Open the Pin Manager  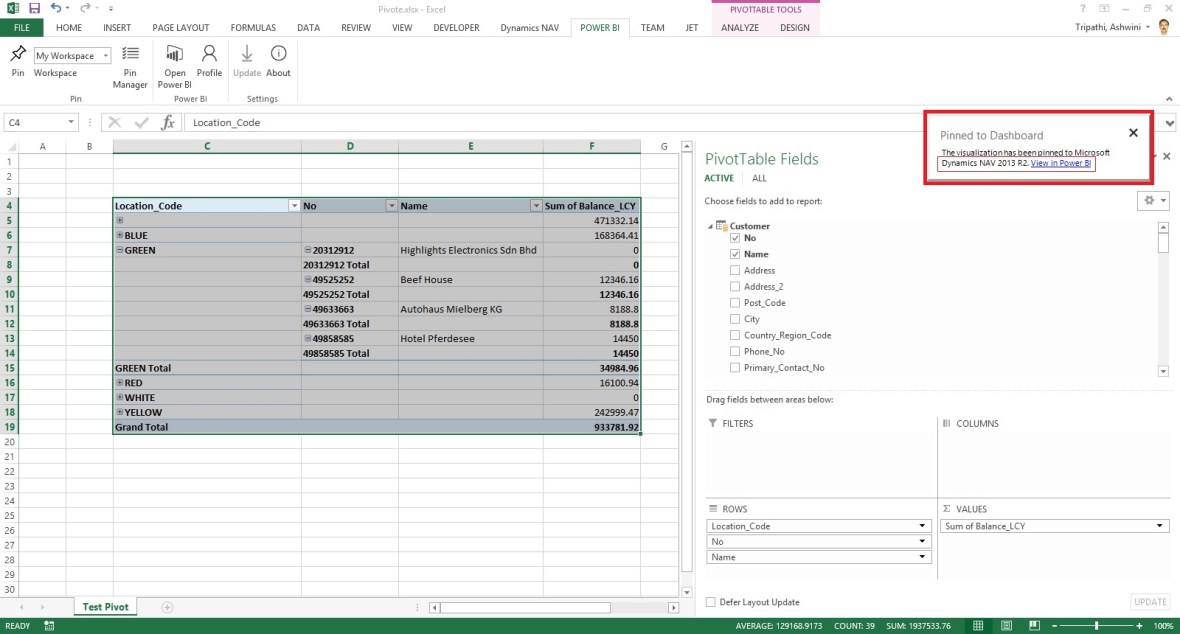(130, 62)
